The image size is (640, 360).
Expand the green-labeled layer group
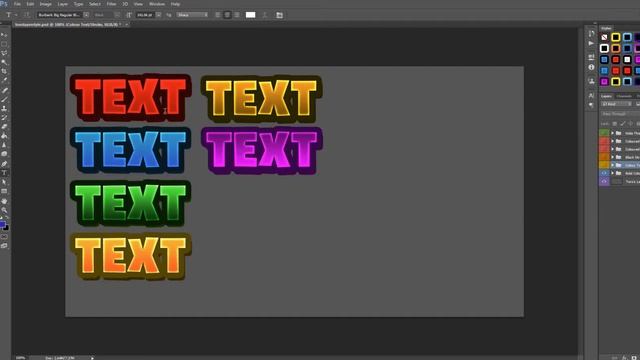pyautogui.click(x=612, y=133)
